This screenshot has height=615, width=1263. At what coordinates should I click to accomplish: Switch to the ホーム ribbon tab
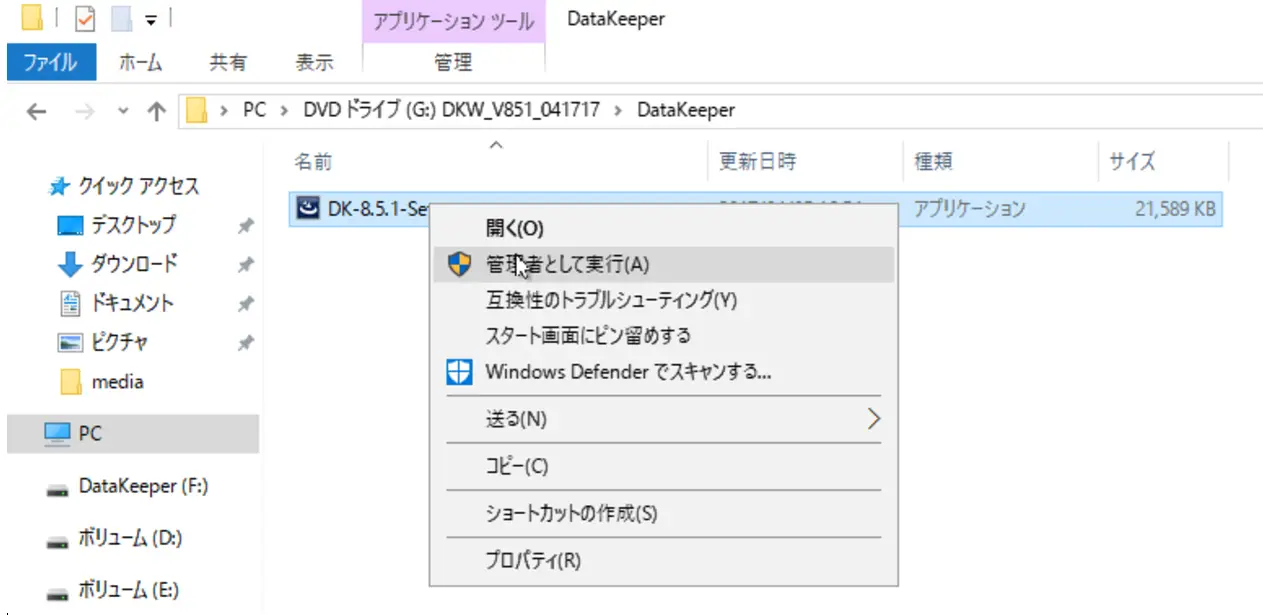(x=141, y=62)
